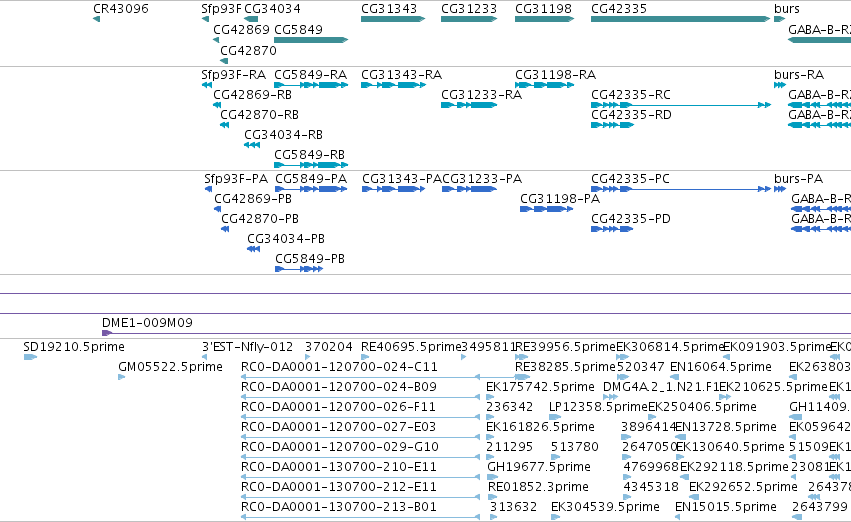Click the CG42335-PD protein label

631,219
